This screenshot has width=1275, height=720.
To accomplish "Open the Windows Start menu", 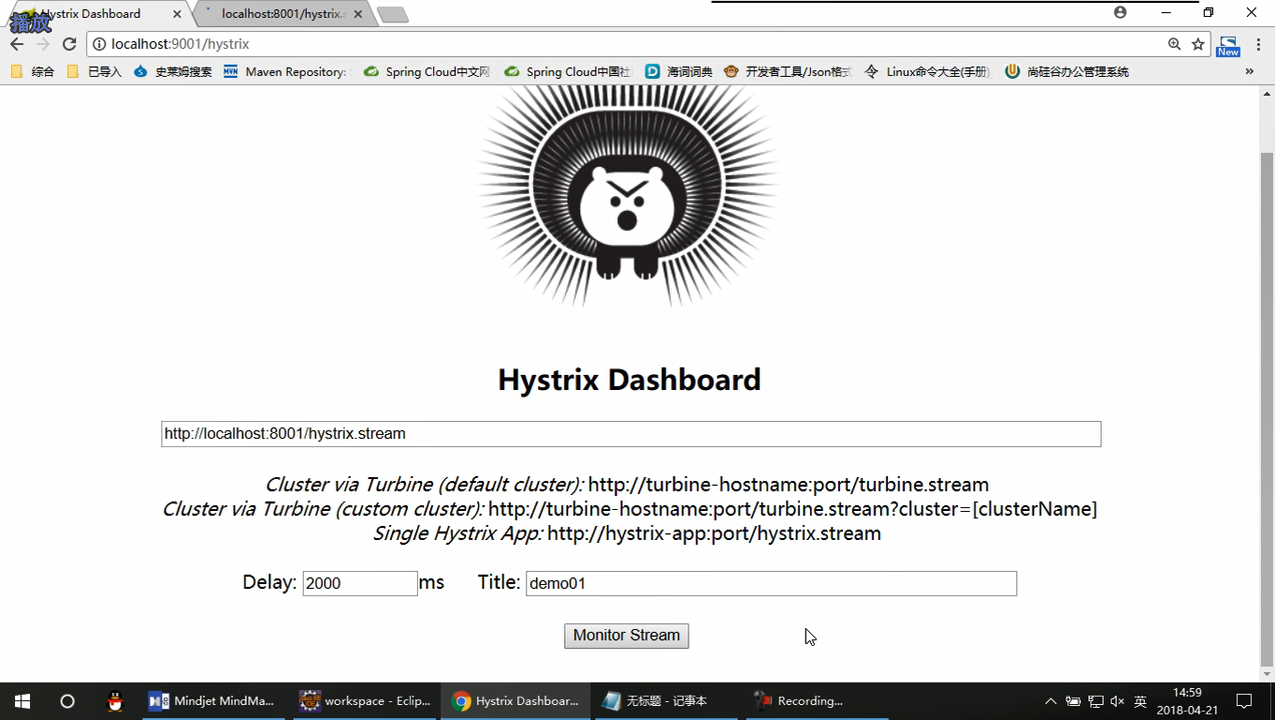I will [x=22, y=701].
